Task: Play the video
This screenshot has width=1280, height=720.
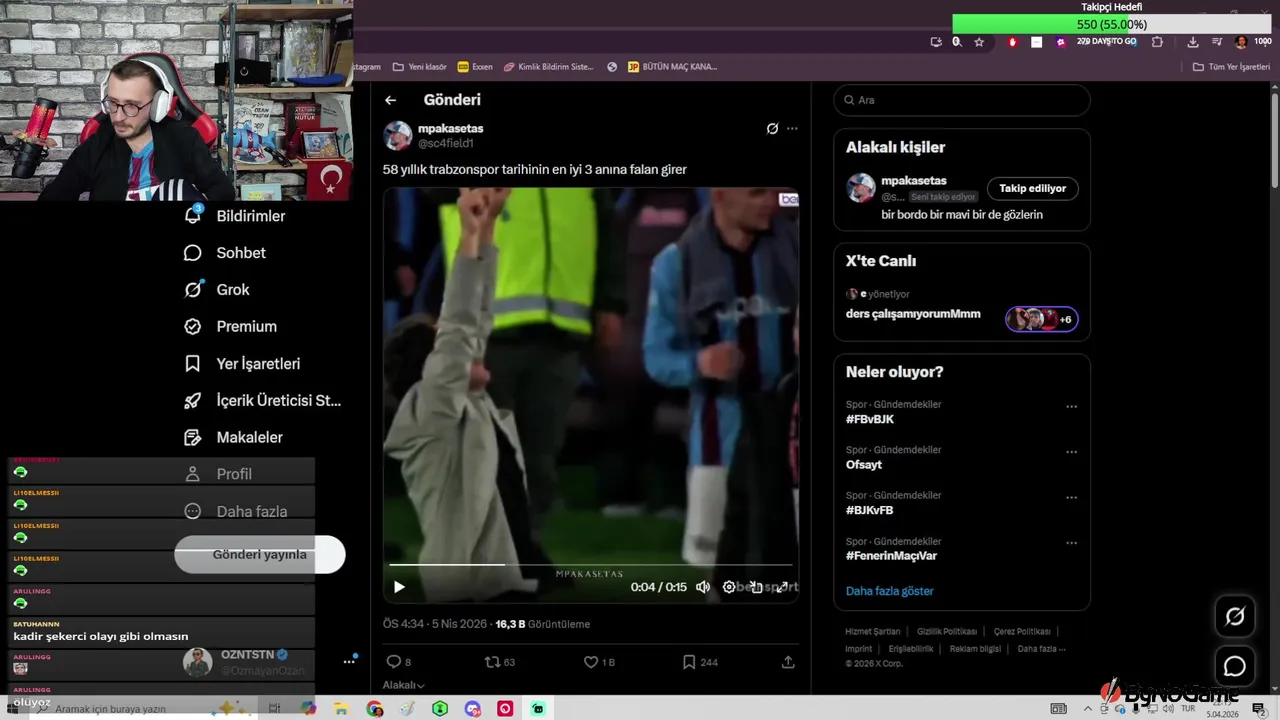Action: click(399, 587)
